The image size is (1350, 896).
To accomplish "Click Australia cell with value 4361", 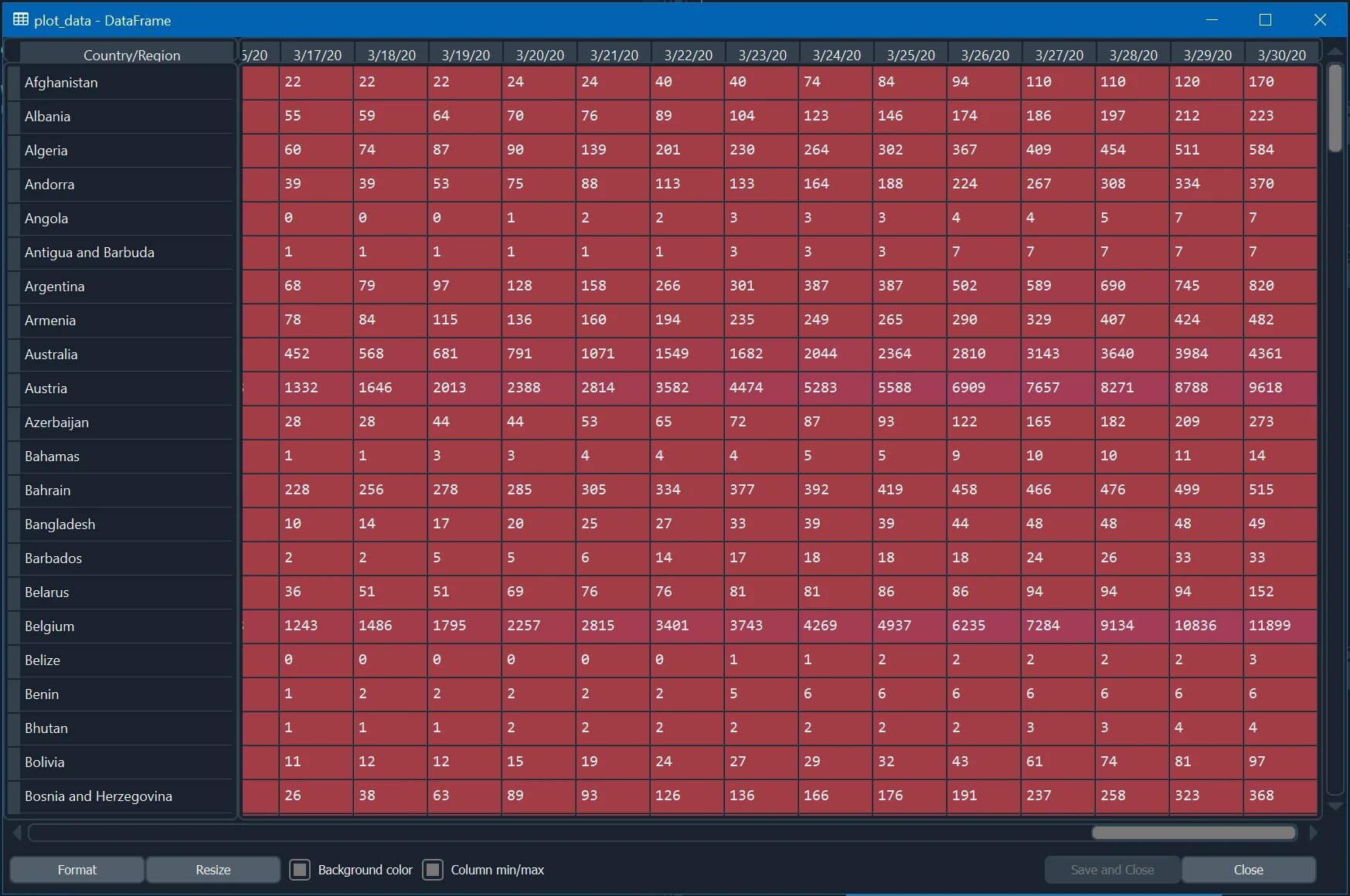I will point(1280,354).
